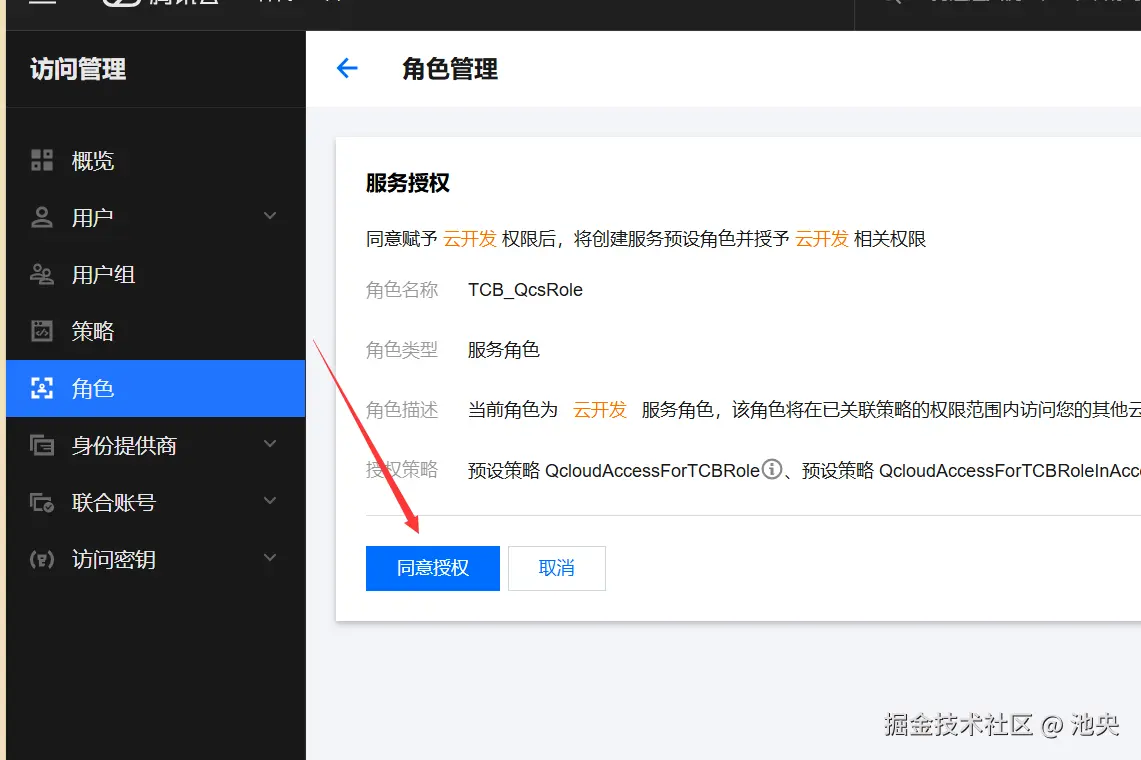Click the 用户 person icon in the sidebar
This screenshot has height=760, width=1141.
tap(42, 217)
